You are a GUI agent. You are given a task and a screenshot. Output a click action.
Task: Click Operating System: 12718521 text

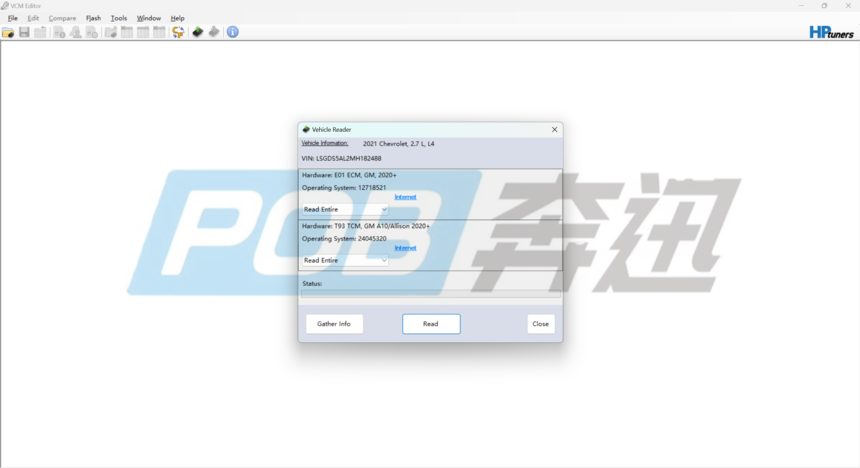point(344,188)
